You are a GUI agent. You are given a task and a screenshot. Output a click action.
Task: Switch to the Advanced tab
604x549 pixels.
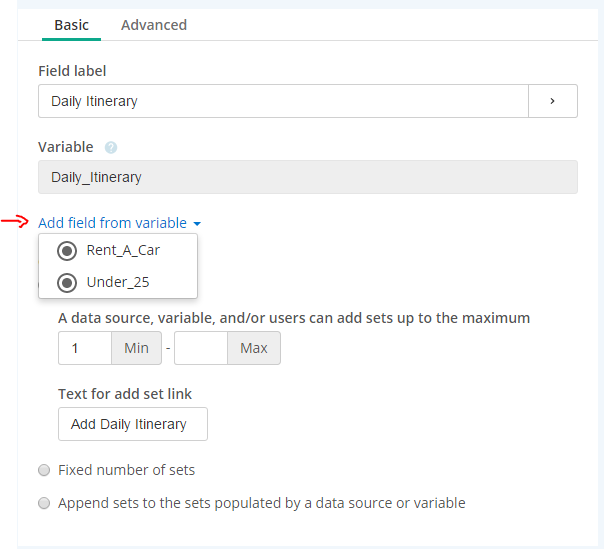pyautogui.click(x=154, y=25)
